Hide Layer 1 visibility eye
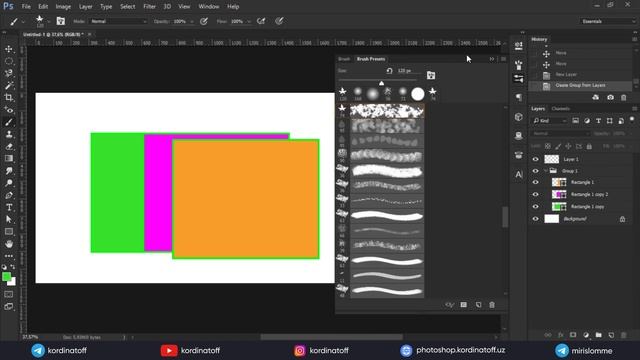Viewport: 640px width, 360px height. point(536,159)
